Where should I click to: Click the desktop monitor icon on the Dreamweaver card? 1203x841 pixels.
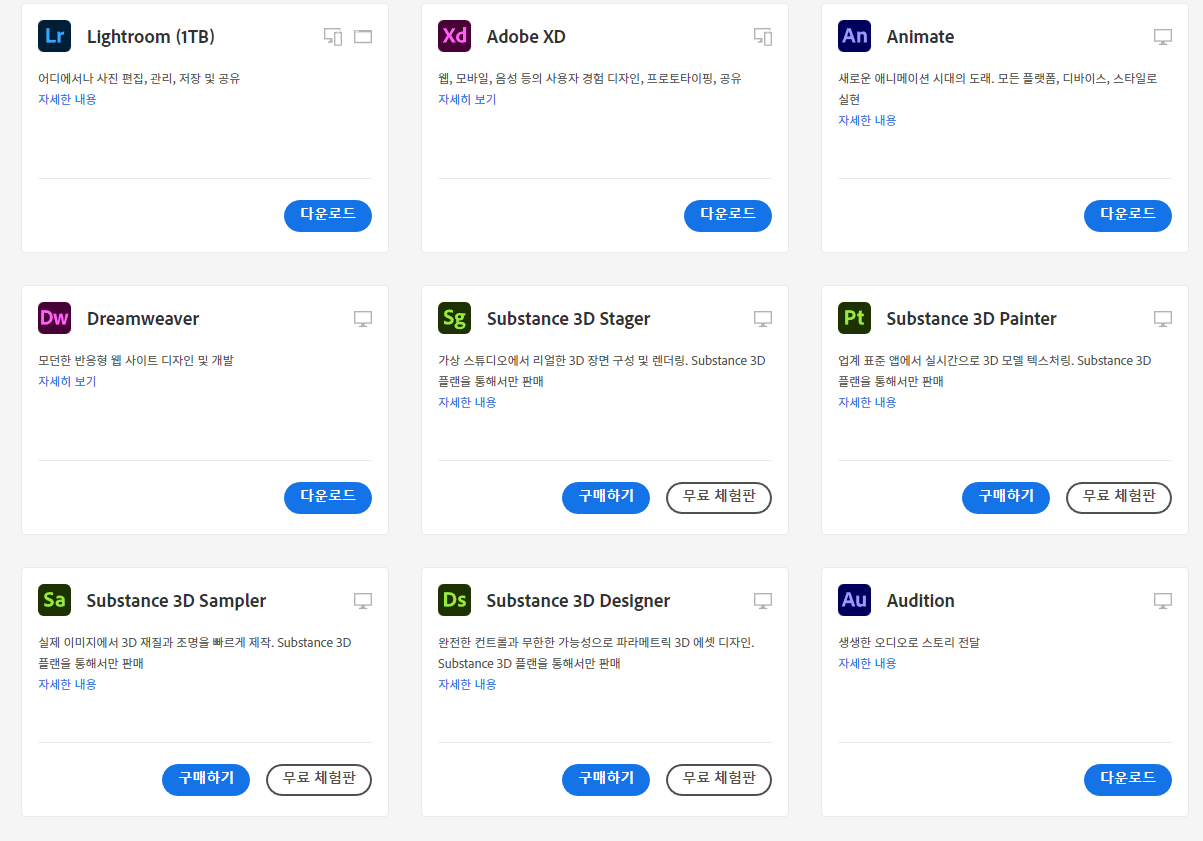(x=362, y=319)
